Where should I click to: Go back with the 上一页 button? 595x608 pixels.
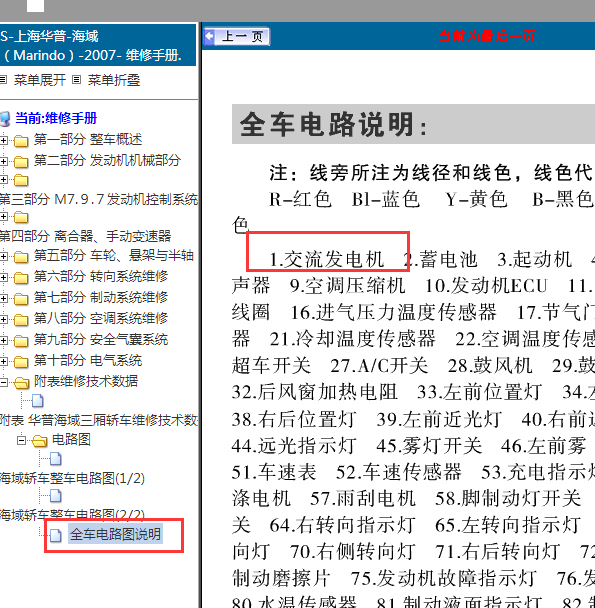237,37
